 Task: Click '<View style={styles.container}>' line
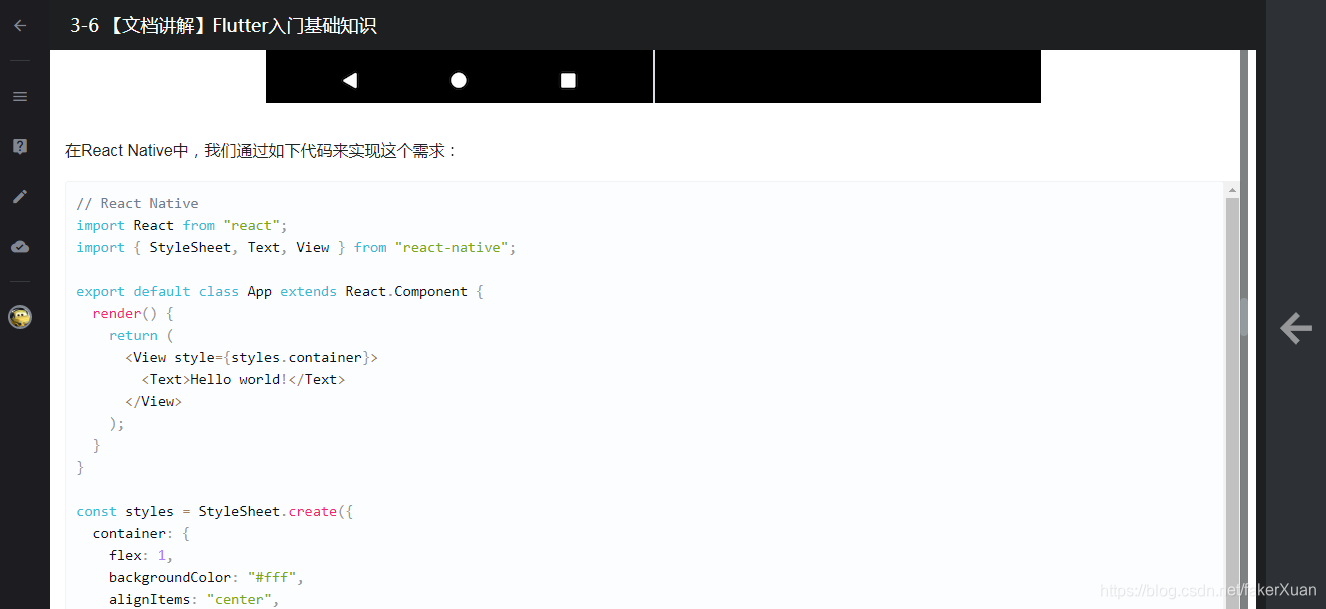click(x=251, y=357)
